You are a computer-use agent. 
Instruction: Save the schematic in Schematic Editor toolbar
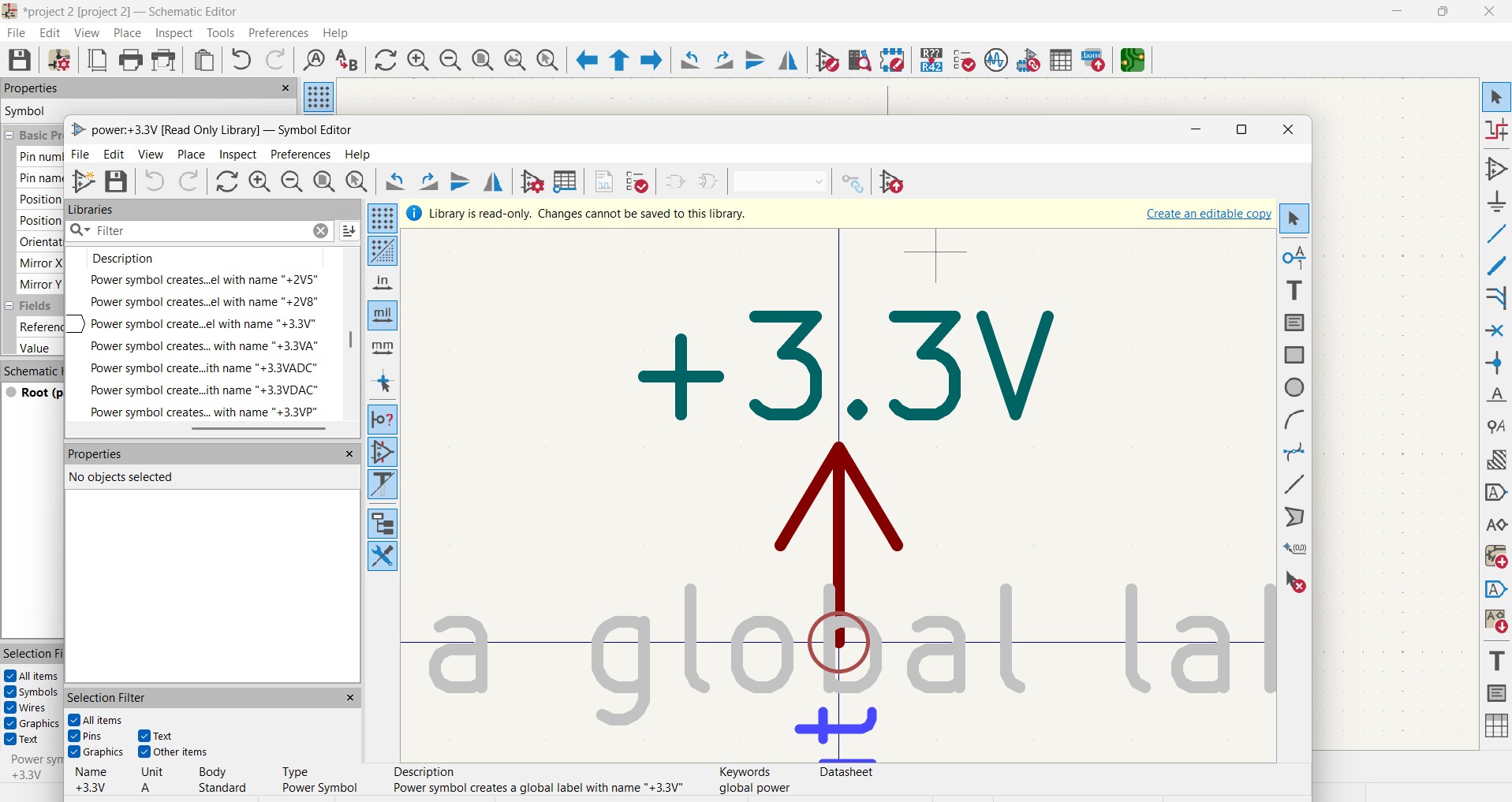click(x=20, y=60)
